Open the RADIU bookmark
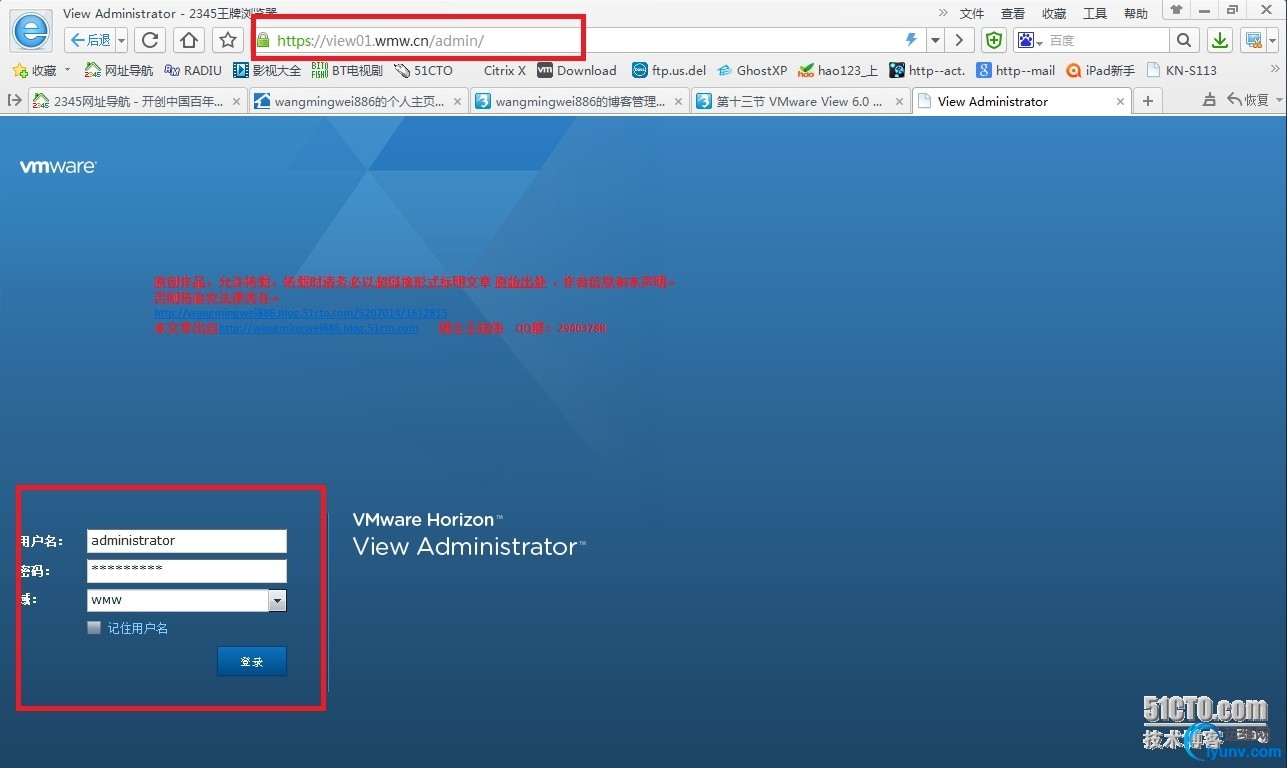 (x=193, y=70)
